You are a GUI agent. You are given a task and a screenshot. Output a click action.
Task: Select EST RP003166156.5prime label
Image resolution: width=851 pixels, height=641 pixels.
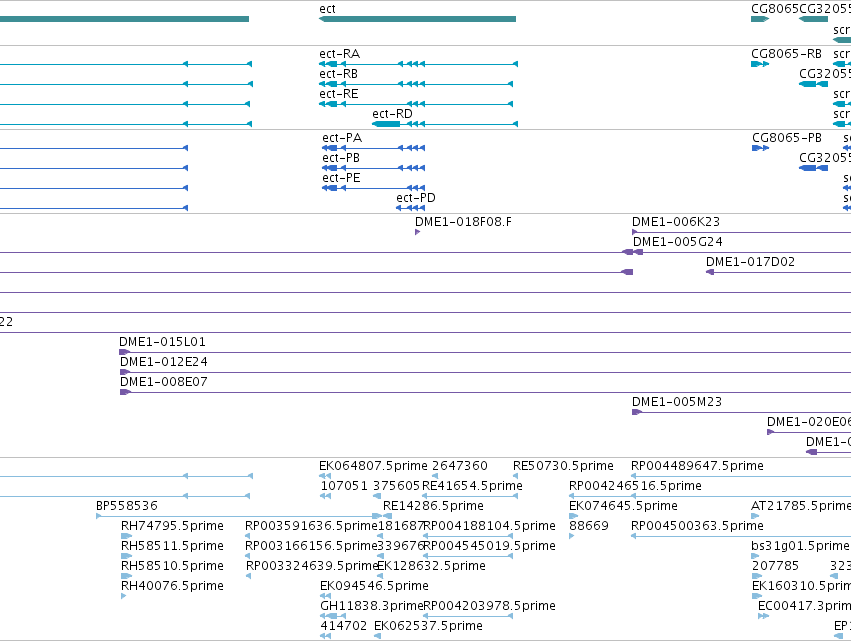point(311,546)
